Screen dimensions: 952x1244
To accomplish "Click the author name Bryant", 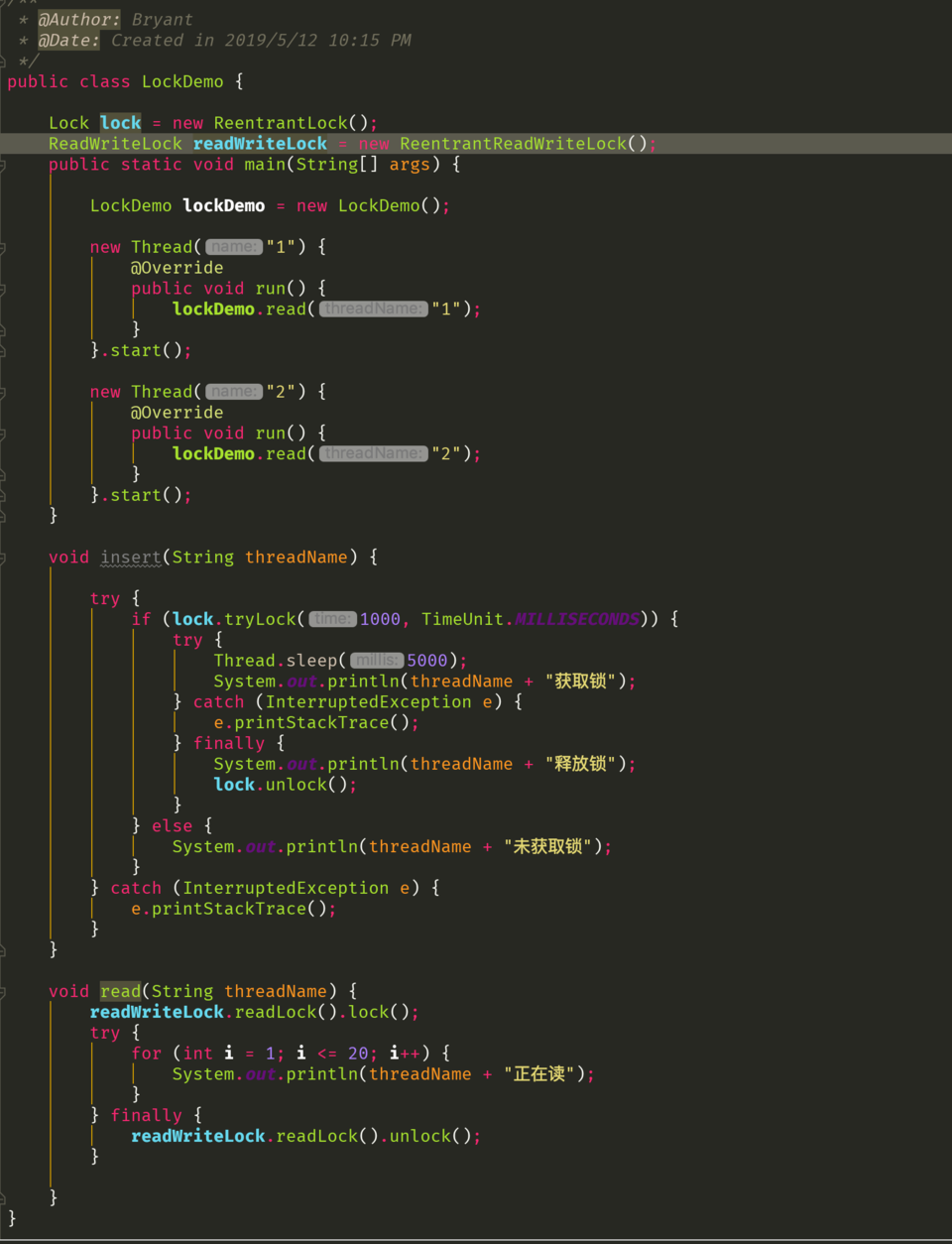I will [163, 20].
